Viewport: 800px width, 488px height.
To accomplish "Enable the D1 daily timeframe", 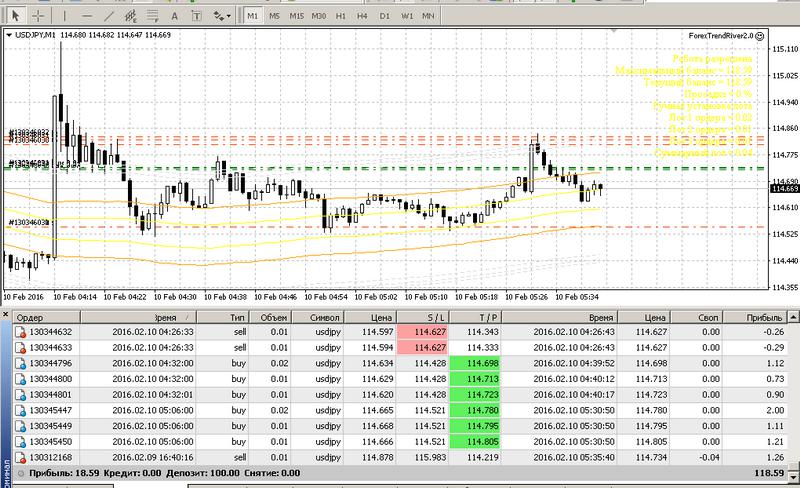I will (385, 16).
